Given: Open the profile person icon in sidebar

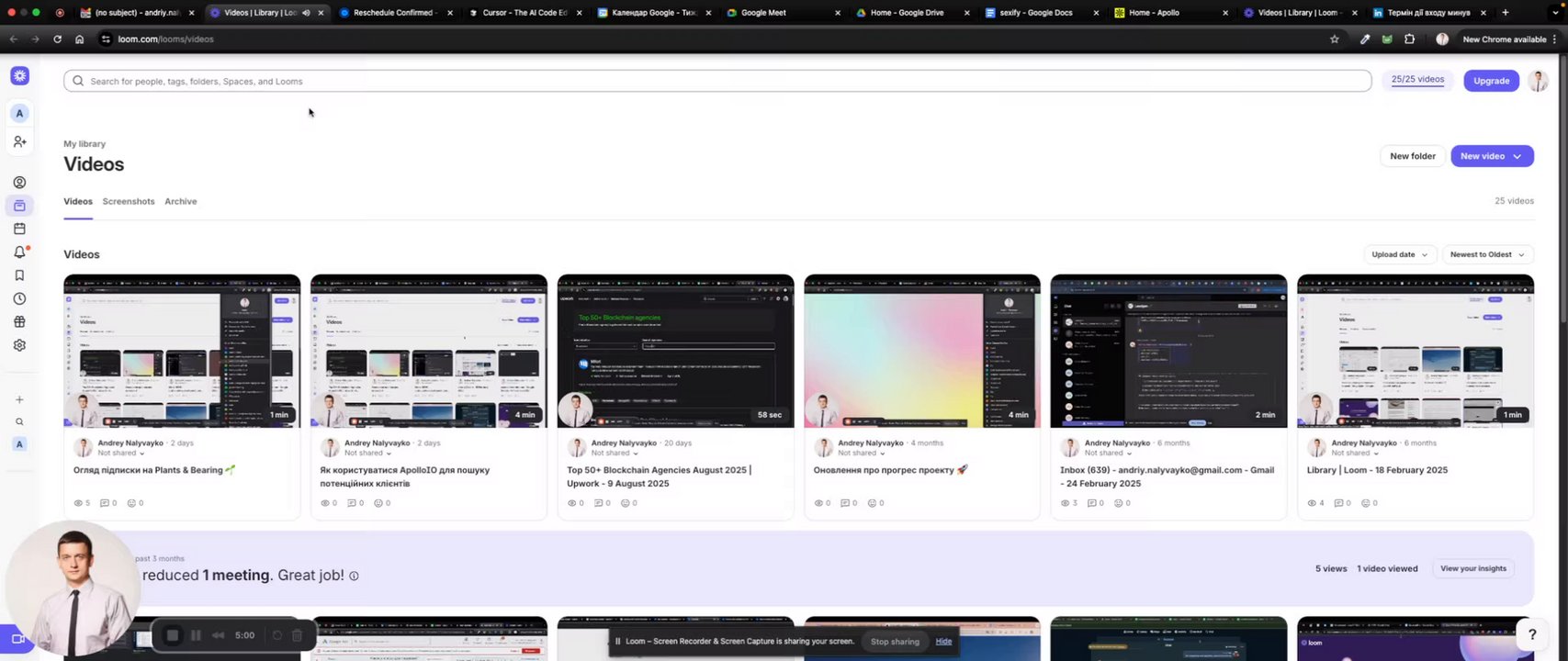Looking at the screenshot, I should point(19,183).
